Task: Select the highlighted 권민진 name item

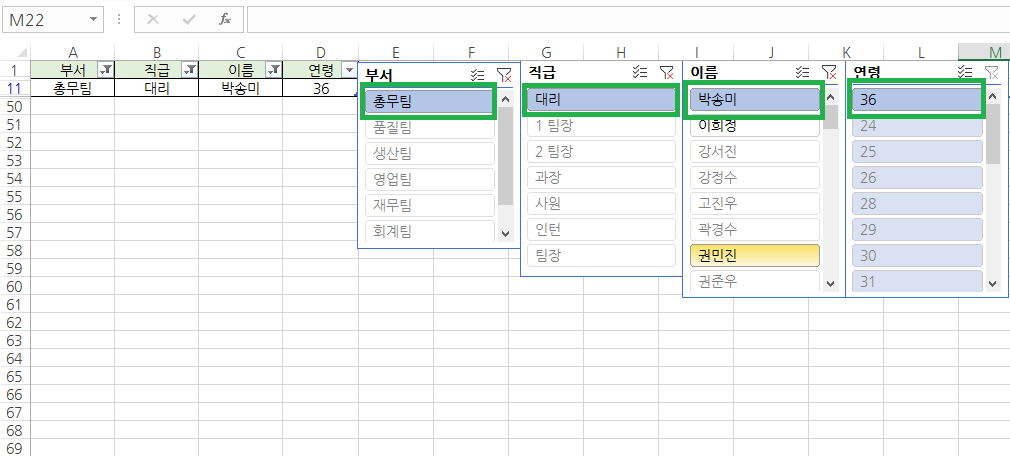Action: (755, 255)
